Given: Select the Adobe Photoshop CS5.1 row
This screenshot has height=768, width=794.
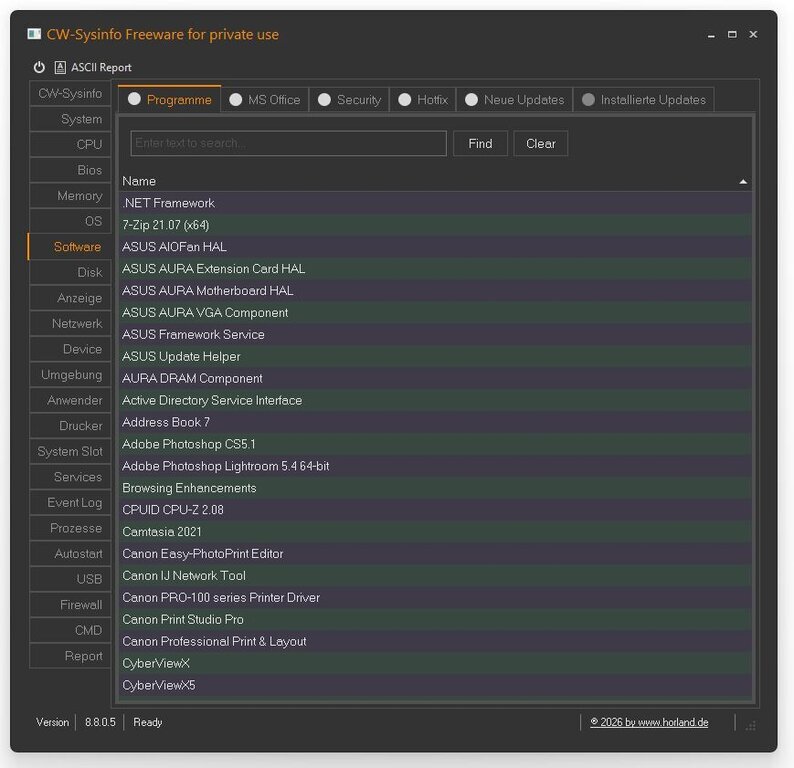Looking at the screenshot, I should click(x=189, y=444).
